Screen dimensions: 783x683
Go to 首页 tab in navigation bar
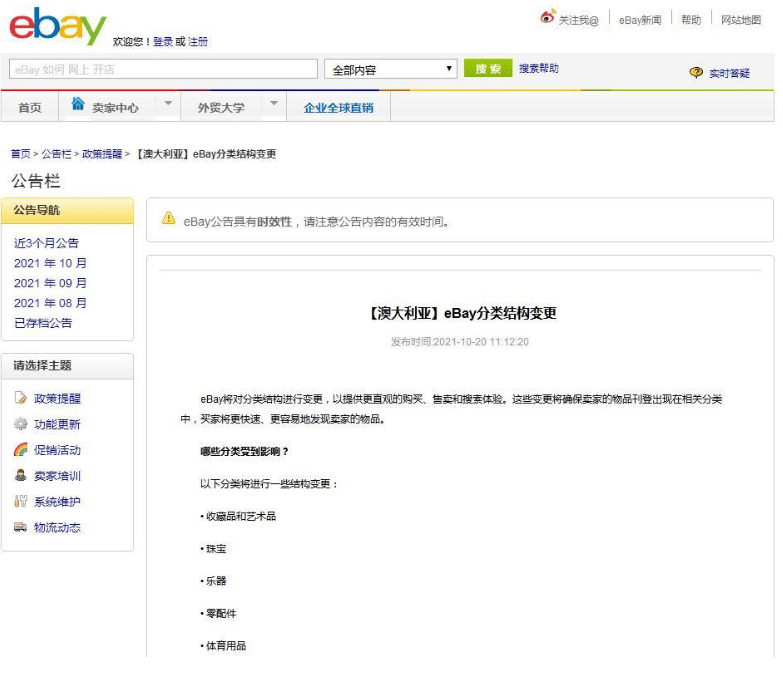(29, 107)
